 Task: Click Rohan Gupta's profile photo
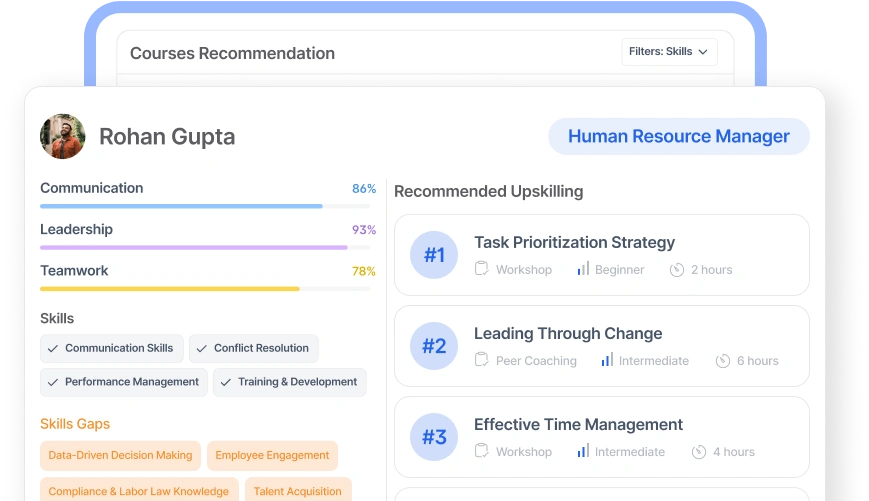click(63, 136)
